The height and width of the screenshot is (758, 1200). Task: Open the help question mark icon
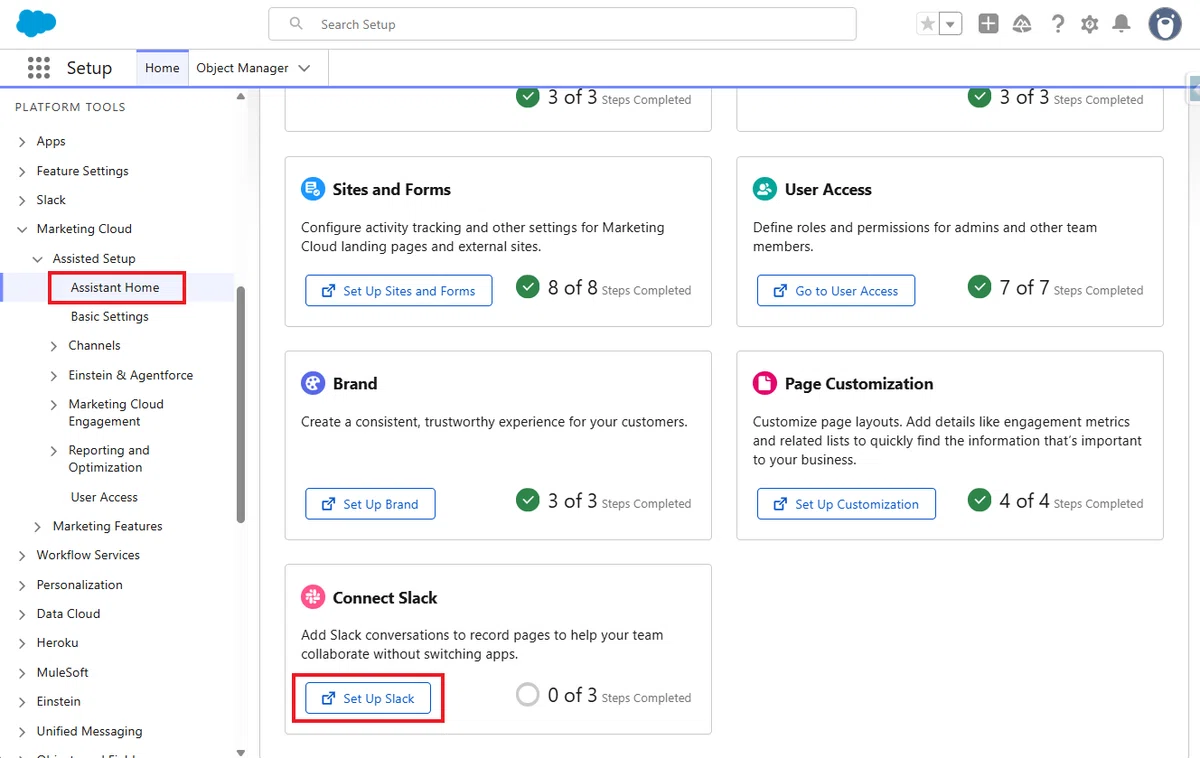(x=1057, y=24)
